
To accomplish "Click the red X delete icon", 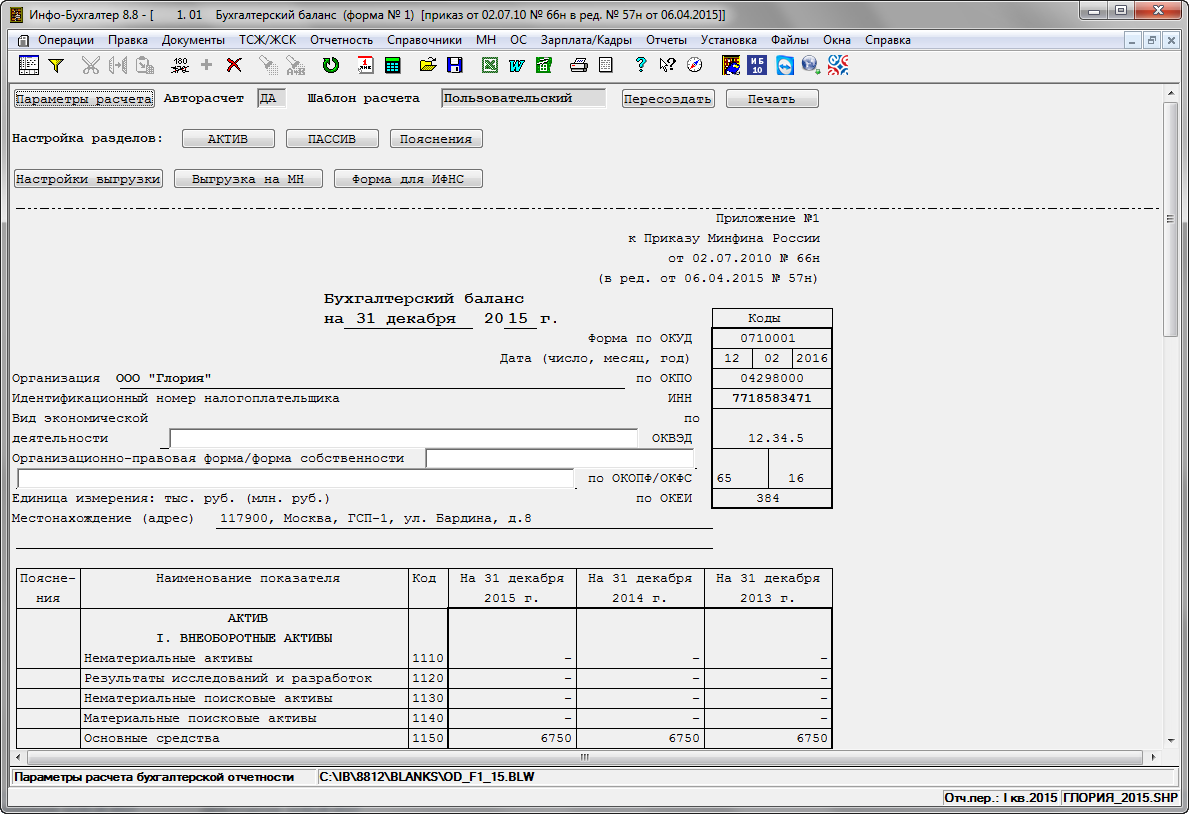I will pos(234,65).
